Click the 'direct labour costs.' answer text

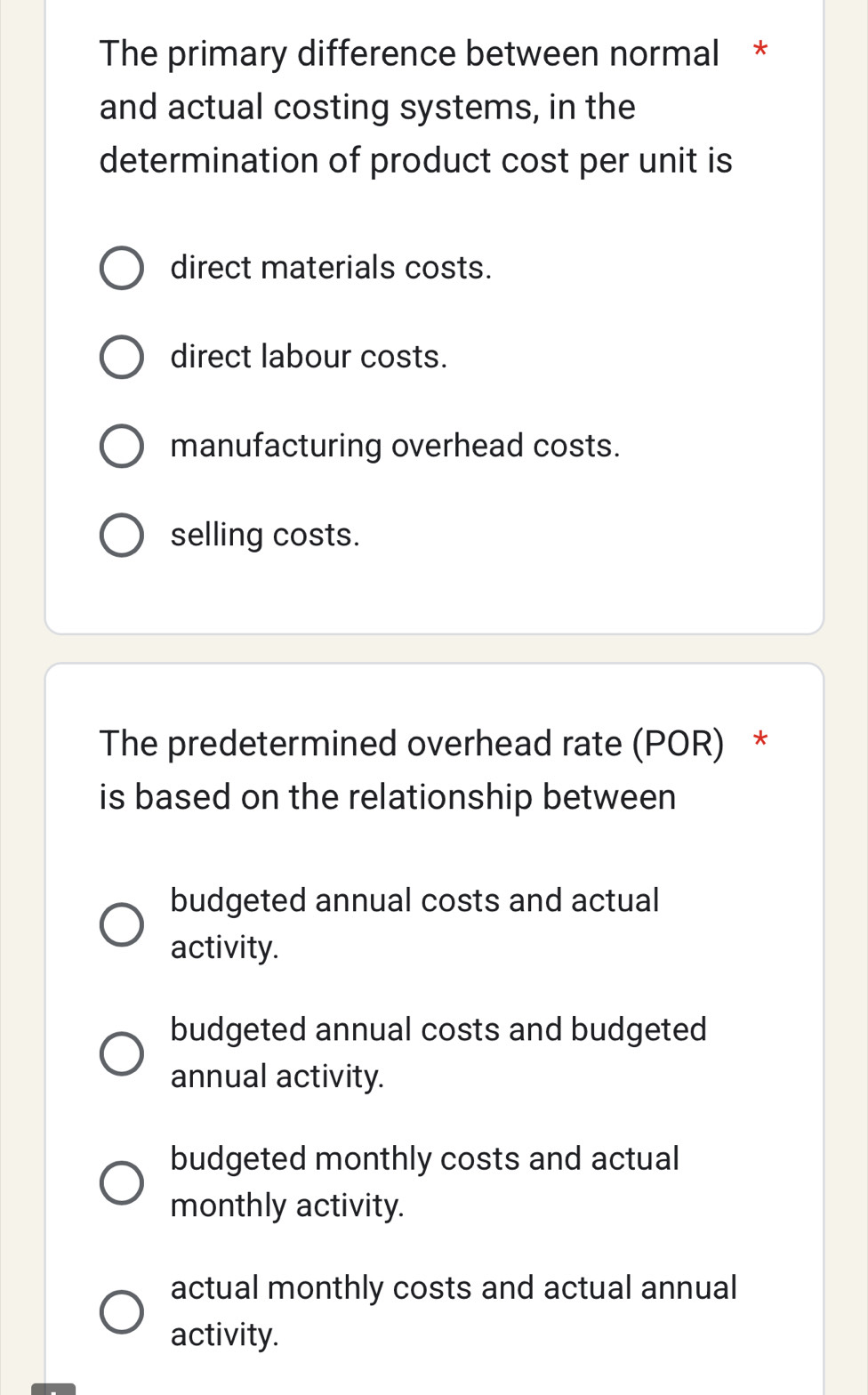point(309,357)
